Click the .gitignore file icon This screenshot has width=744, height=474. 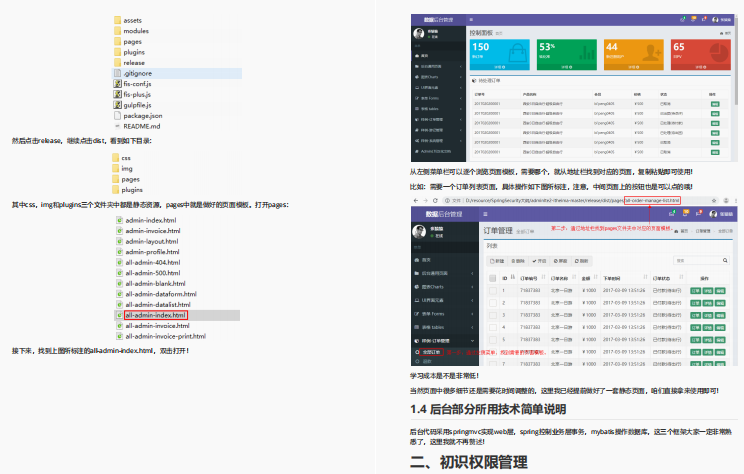pyautogui.click(x=117, y=73)
